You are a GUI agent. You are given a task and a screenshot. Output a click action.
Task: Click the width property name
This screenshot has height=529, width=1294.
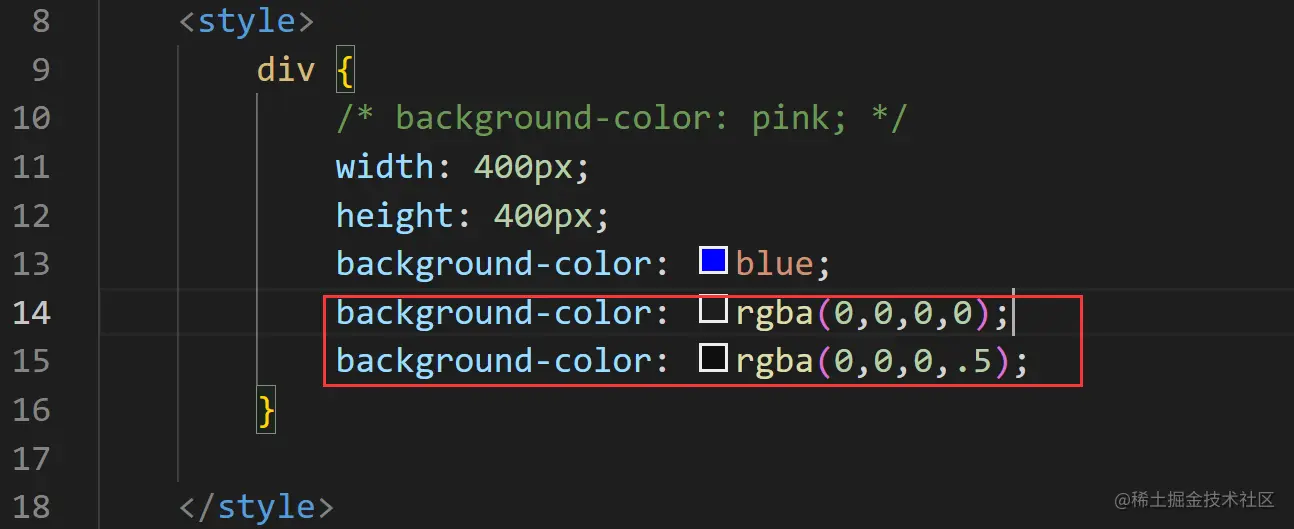385,166
